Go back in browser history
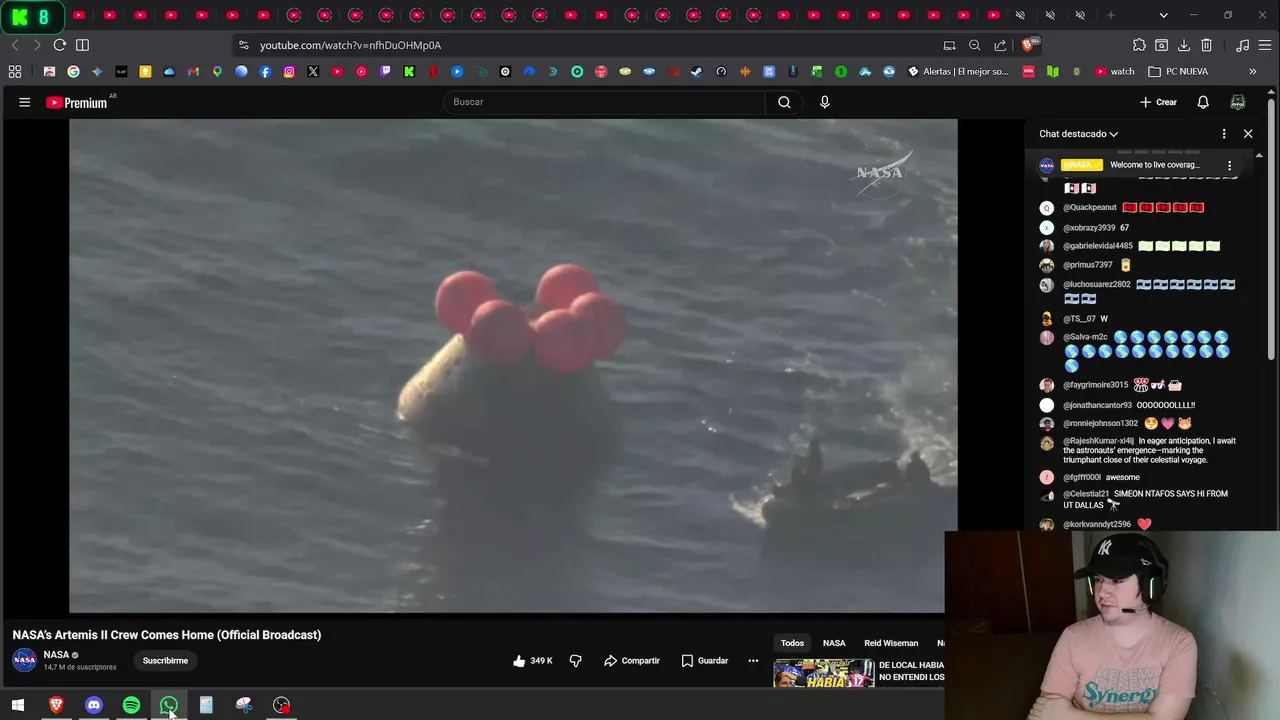Image resolution: width=1280 pixels, height=720 pixels. point(15,45)
